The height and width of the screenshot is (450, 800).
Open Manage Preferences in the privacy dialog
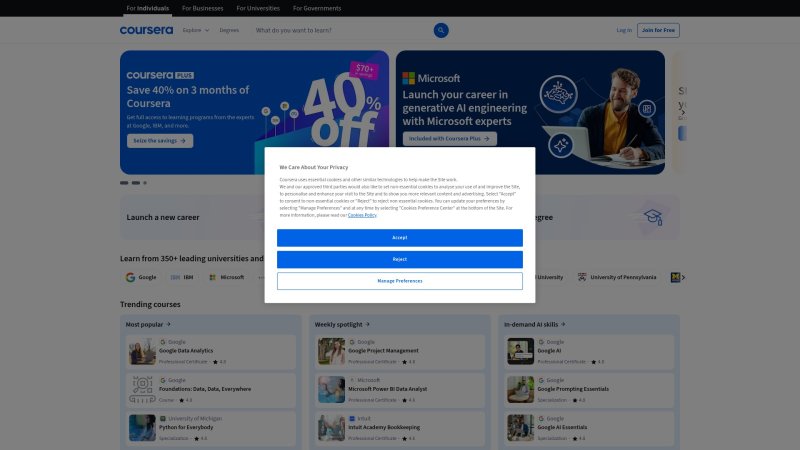tap(399, 281)
